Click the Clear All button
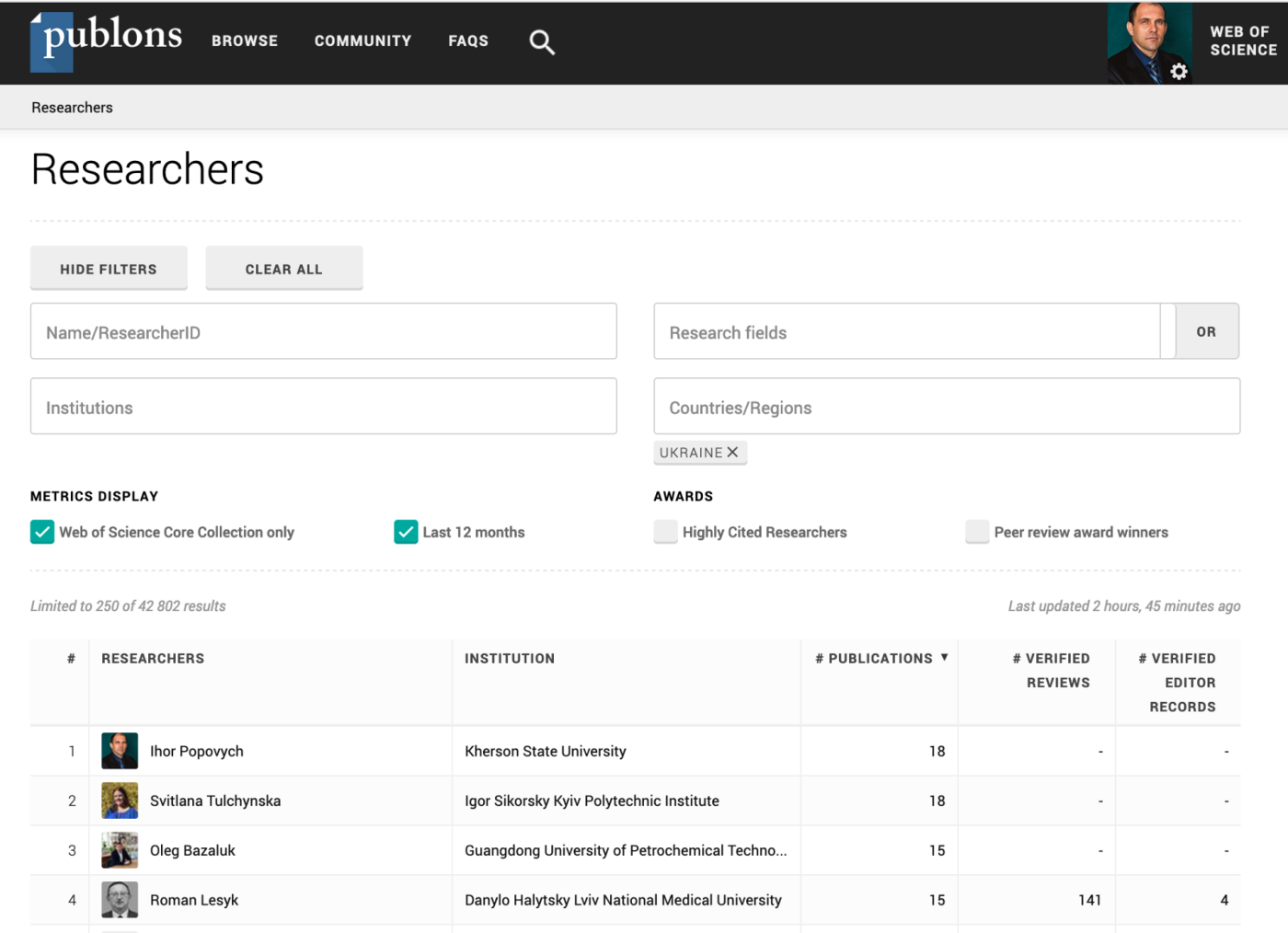The height and width of the screenshot is (933, 1288). coord(283,269)
